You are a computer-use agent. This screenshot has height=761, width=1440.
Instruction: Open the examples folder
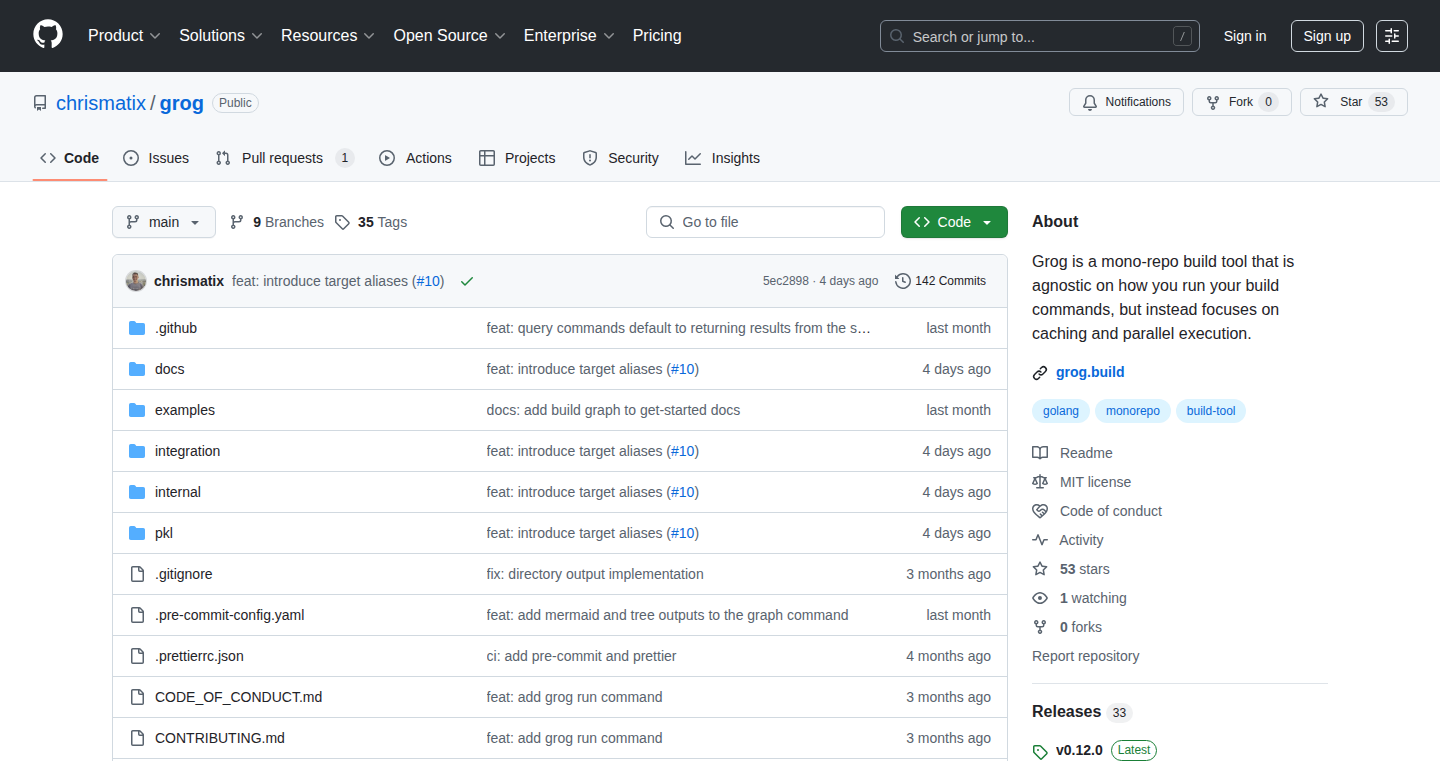click(x=185, y=410)
